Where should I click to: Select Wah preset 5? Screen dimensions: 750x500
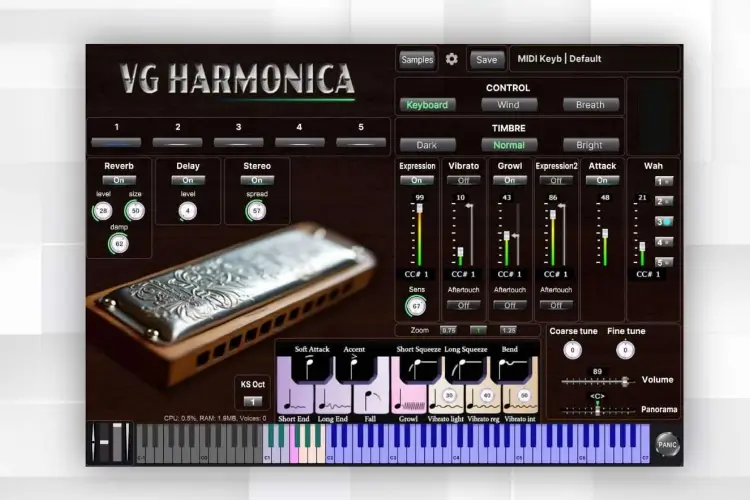pyautogui.click(x=664, y=263)
